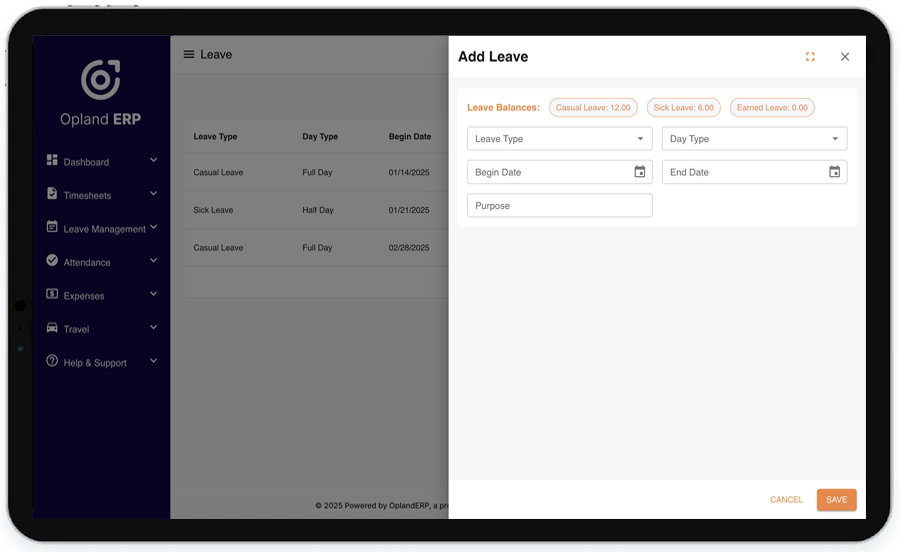Click the Purpose input field
This screenshot has height=552, width=900.
559,206
